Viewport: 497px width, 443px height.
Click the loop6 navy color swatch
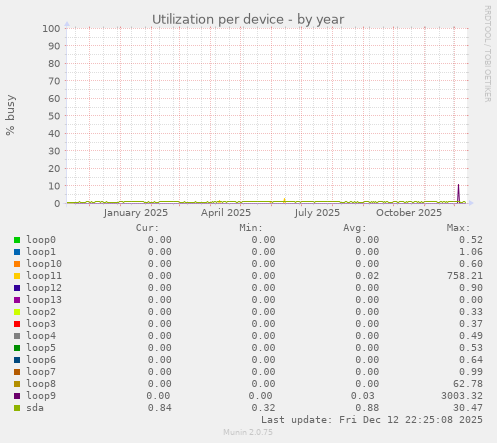(17, 360)
